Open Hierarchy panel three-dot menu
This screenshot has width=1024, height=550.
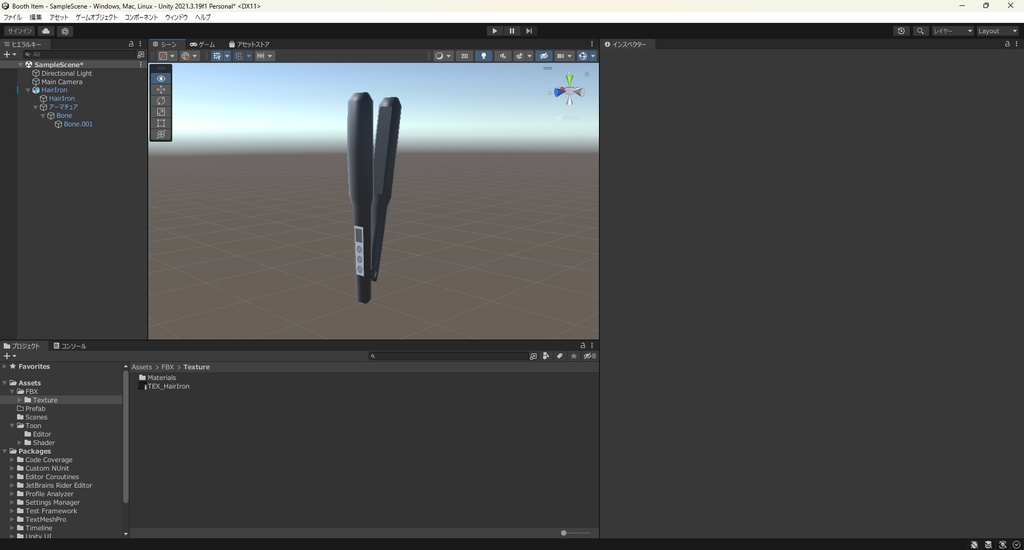(140, 44)
